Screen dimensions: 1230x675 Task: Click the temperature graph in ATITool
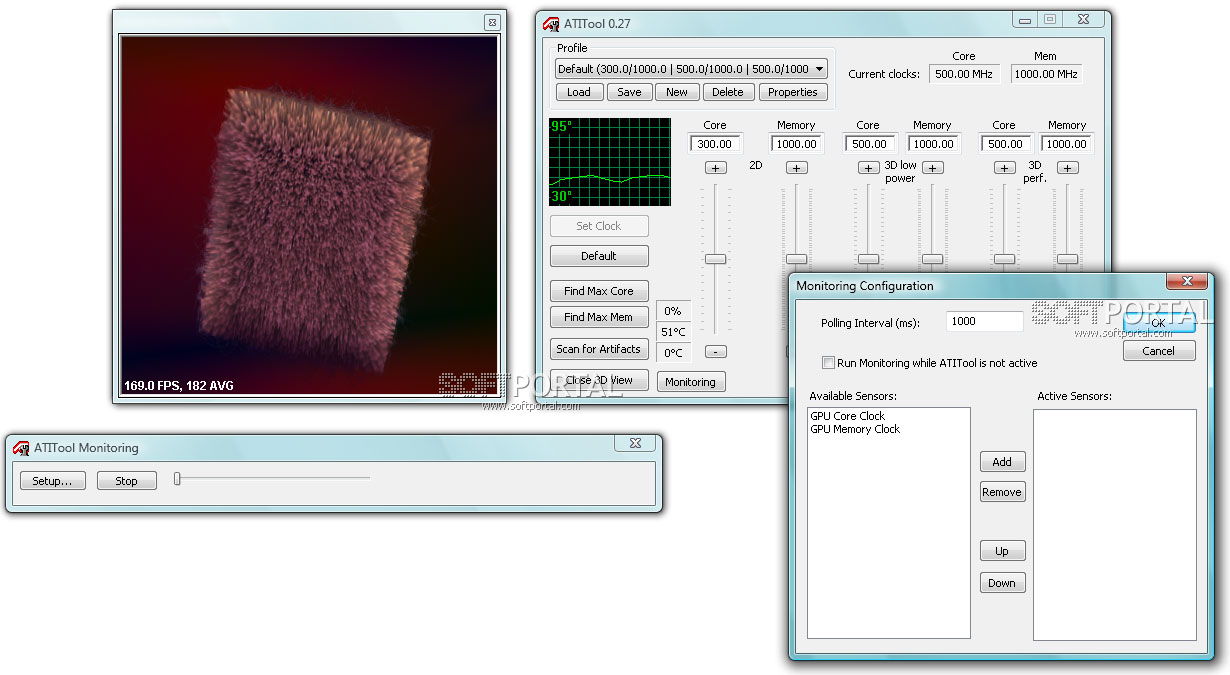pyautogui.click(x=610, y=161)
